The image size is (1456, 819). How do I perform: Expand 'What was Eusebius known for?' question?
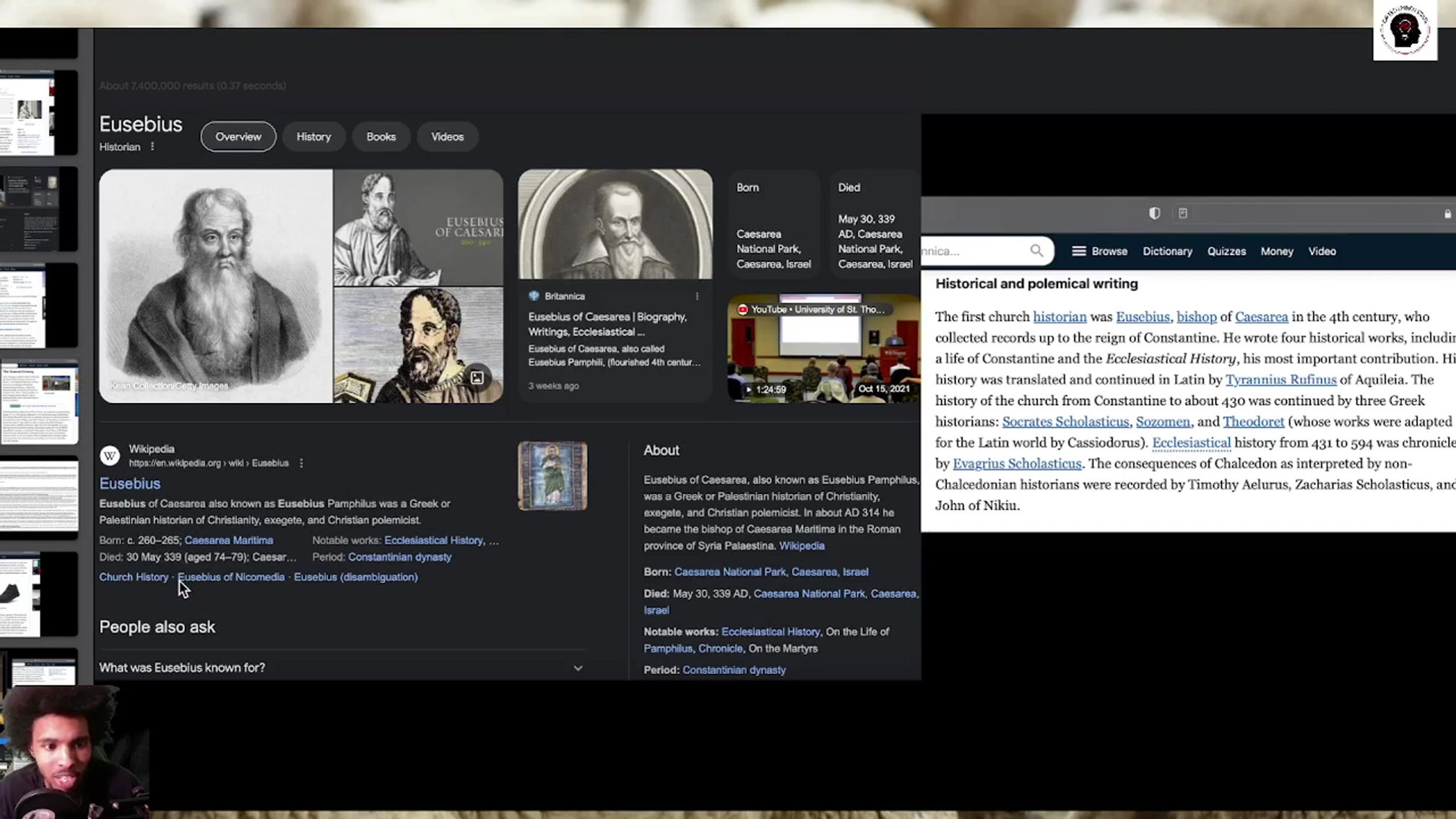pyautogui.click(x=342, y=668)
